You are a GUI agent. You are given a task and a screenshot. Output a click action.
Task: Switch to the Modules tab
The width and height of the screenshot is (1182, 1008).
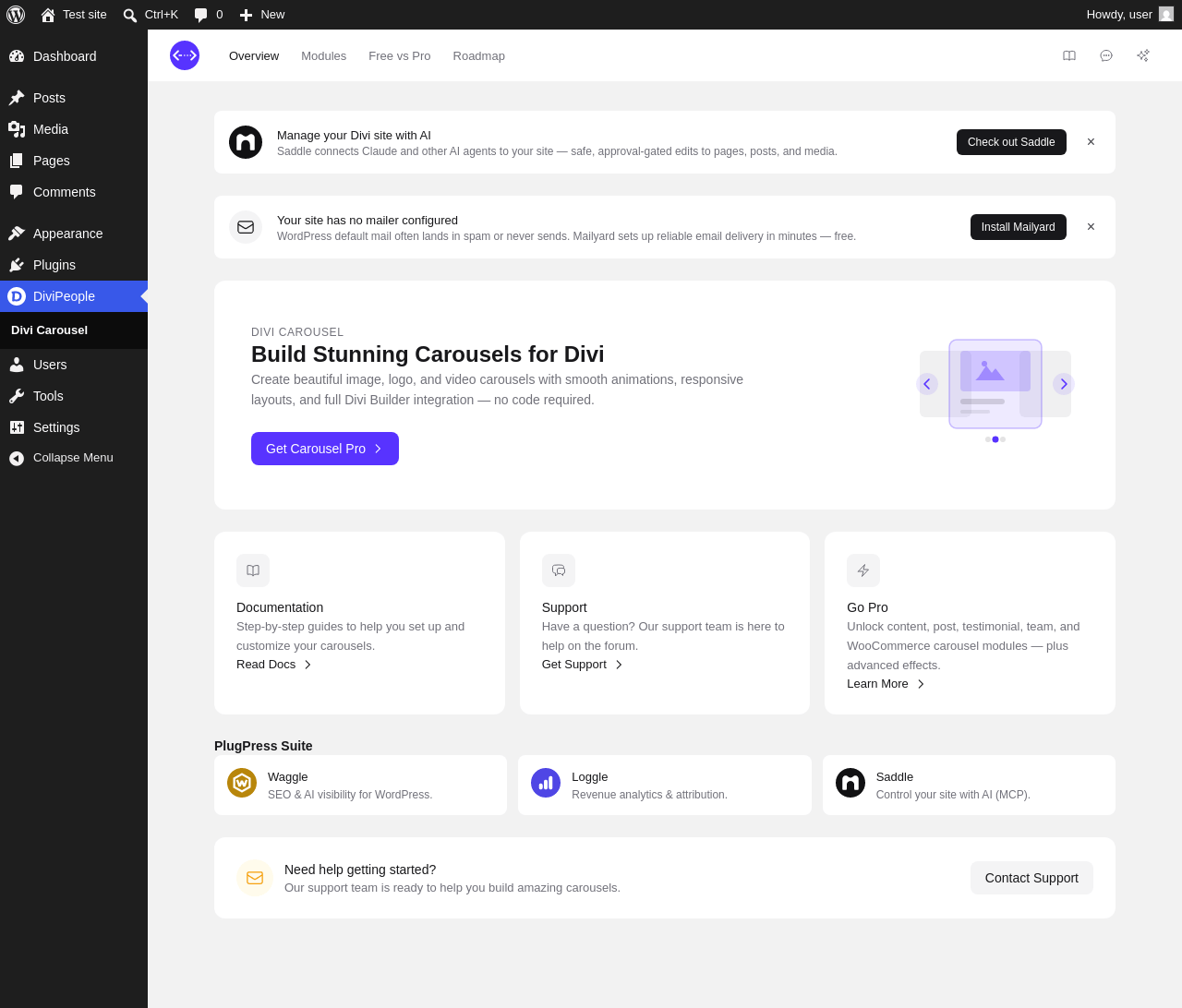tap(324, 55)
